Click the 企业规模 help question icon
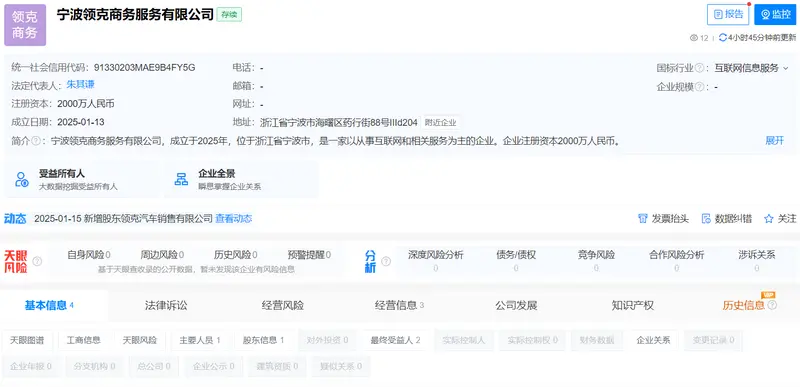The height and width of the screenshot is (387, 800). point(699,87)
